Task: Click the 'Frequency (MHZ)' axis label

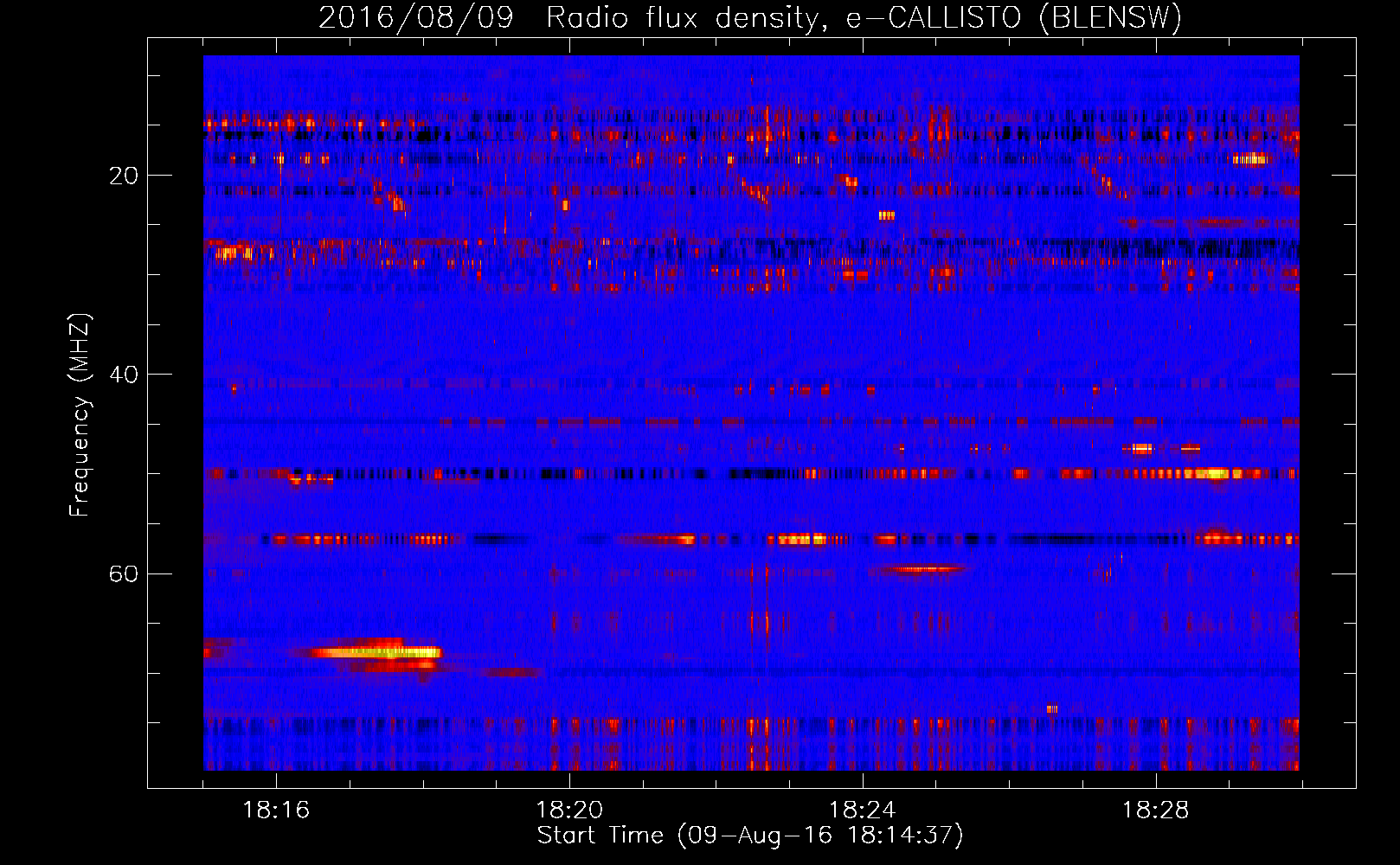Action: (80, 415)
